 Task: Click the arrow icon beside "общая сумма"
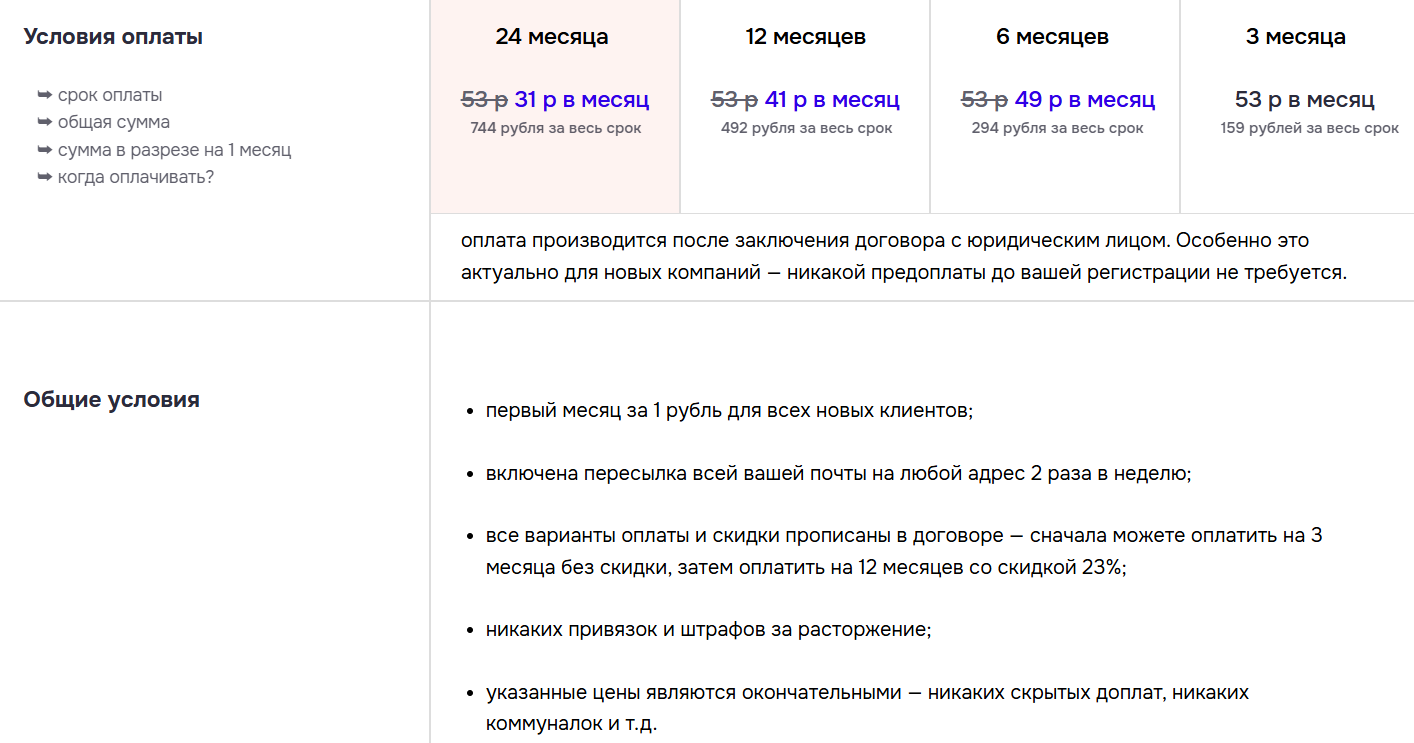[x=44, y=122]
